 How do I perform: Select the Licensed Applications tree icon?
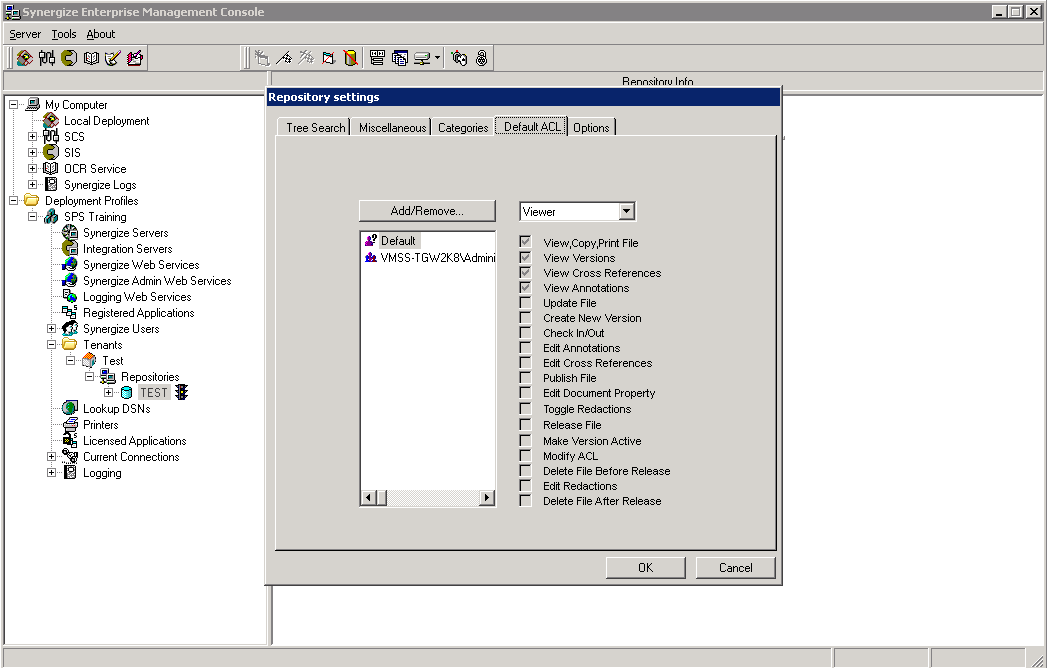[x=69, y=440]
